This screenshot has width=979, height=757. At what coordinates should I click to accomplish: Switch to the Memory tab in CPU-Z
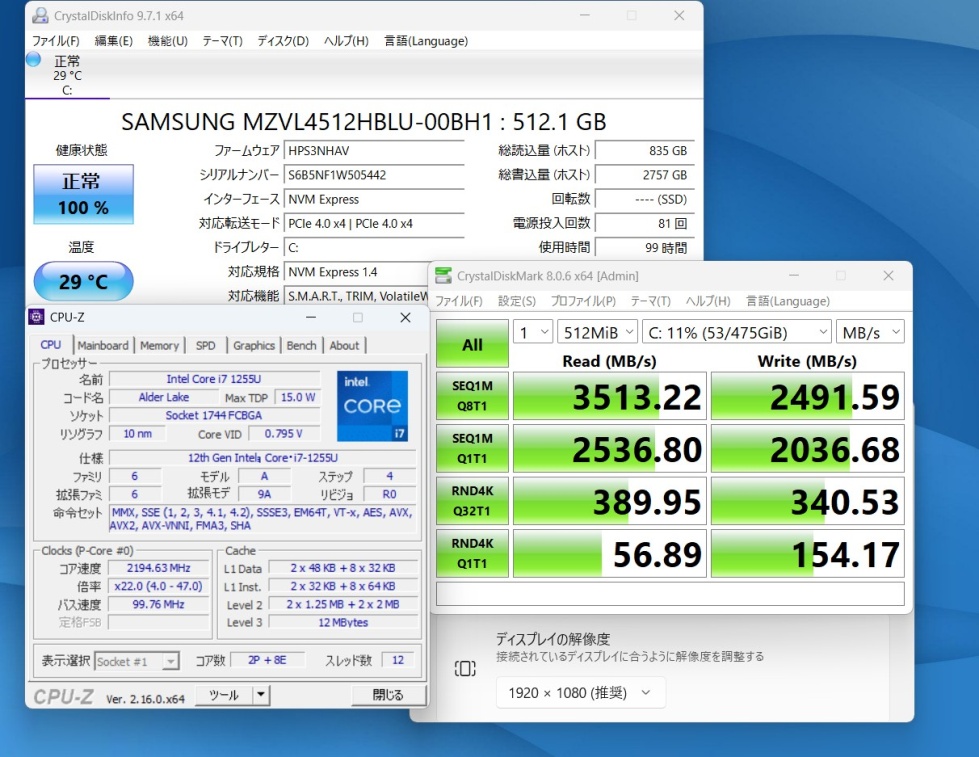[159, 345]
